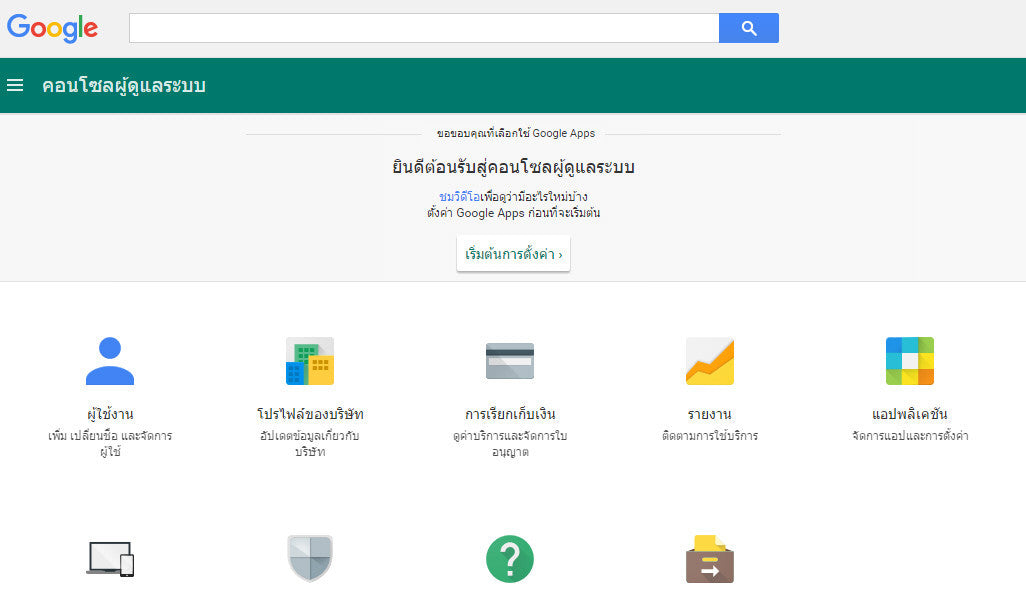This screenshot has width=1026, height=604.
Task: Click the blue magnifier search button
Action: coord(749,27)
